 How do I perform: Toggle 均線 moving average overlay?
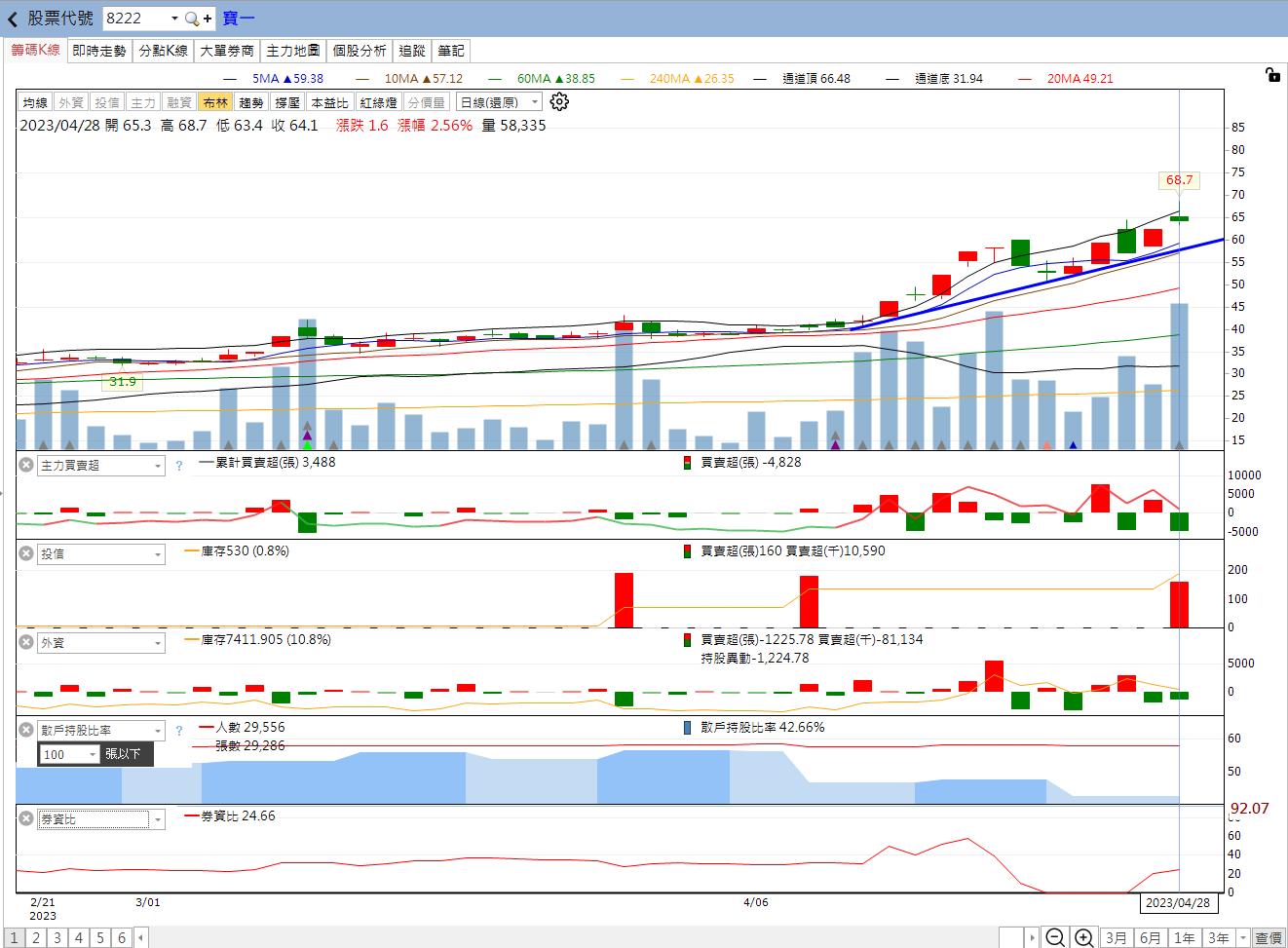click(x=35, y=102)
